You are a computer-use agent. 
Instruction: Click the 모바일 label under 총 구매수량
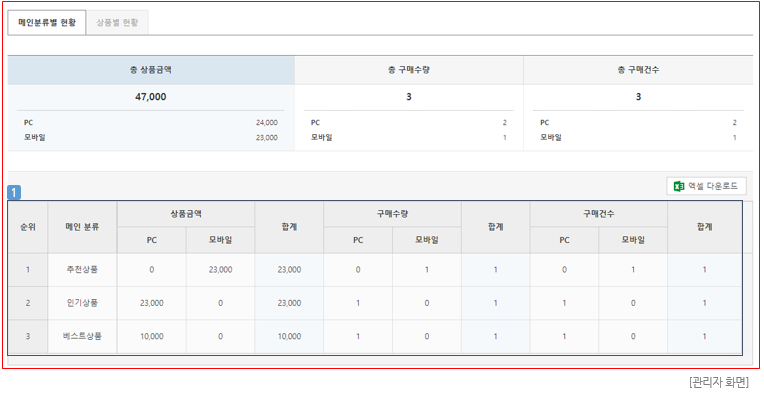pos(322,138)
